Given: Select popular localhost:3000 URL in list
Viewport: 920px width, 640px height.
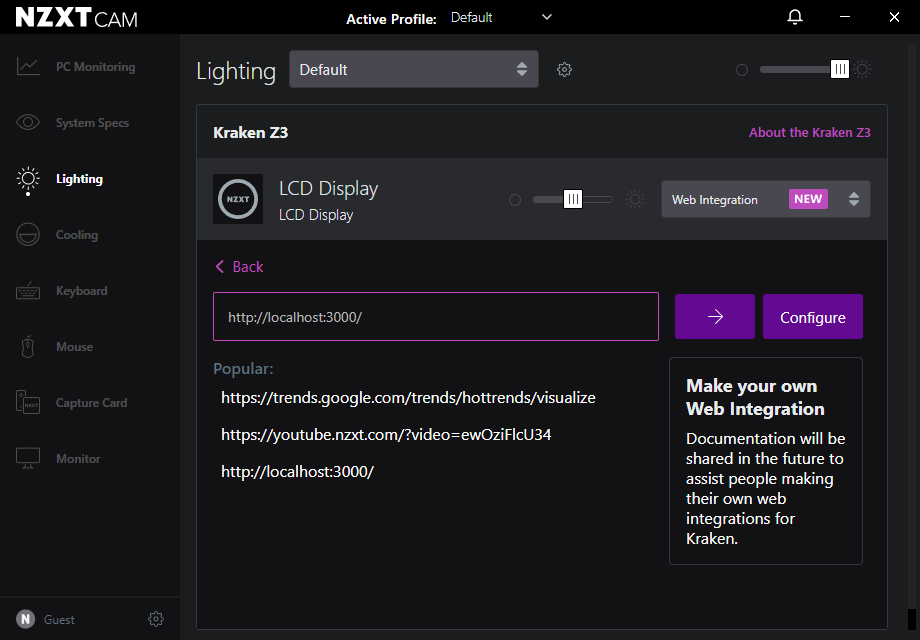Looking at the screenshot, I should tap(297, 472).
